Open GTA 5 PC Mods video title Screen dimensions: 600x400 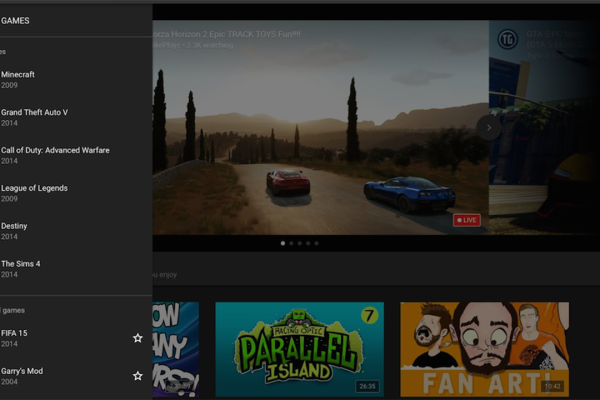[x=555, y=39]
